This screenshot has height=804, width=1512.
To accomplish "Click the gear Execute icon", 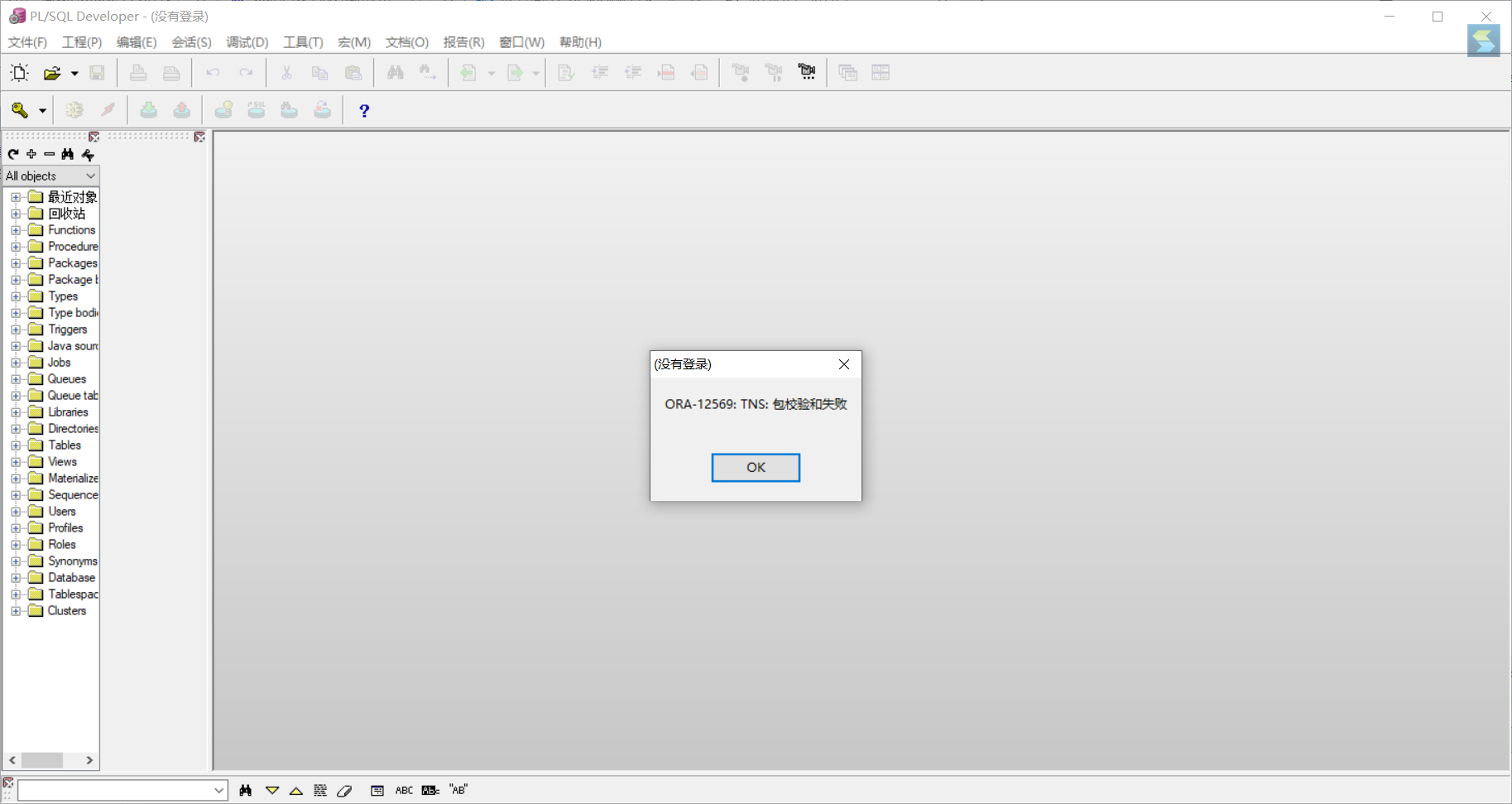I will tap(74, 110).
